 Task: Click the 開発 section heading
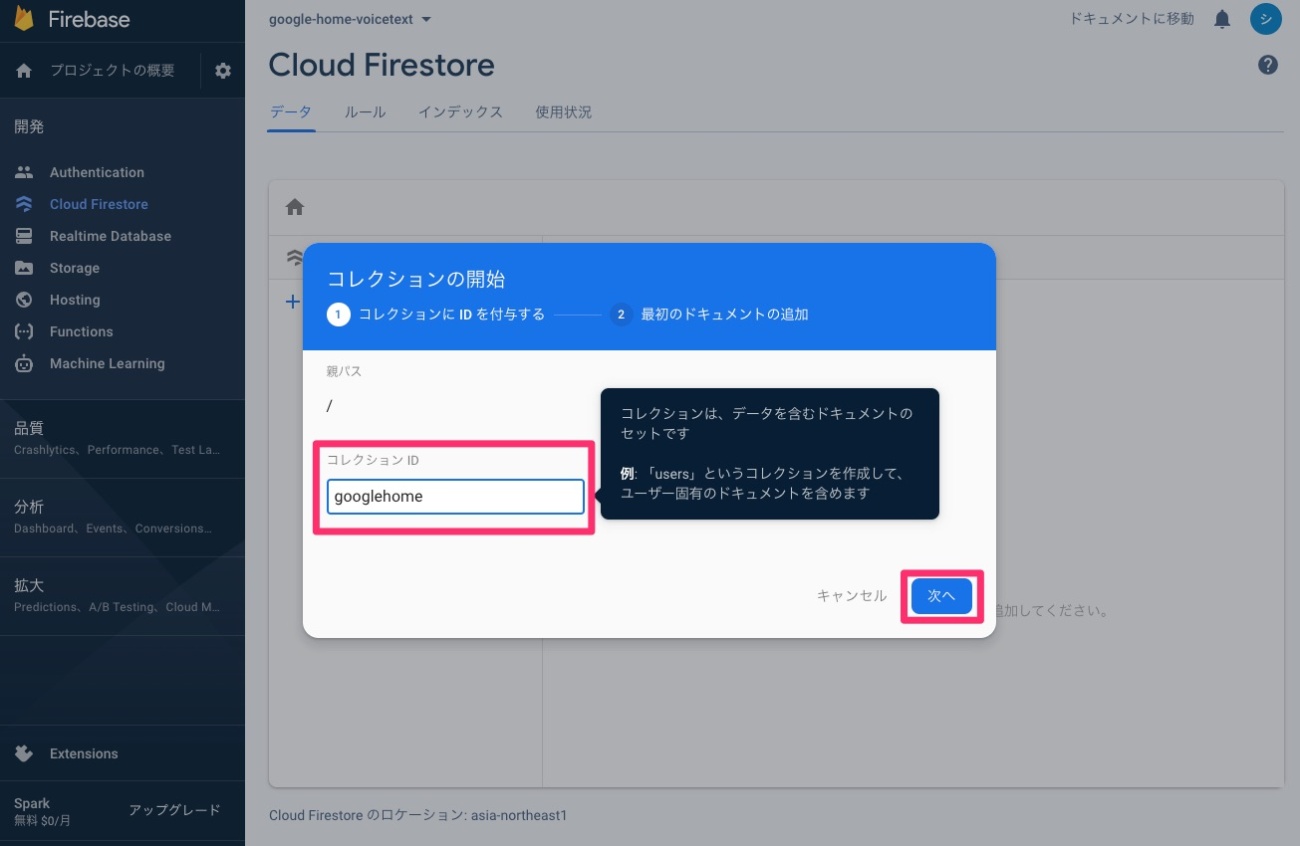point(29,127)
